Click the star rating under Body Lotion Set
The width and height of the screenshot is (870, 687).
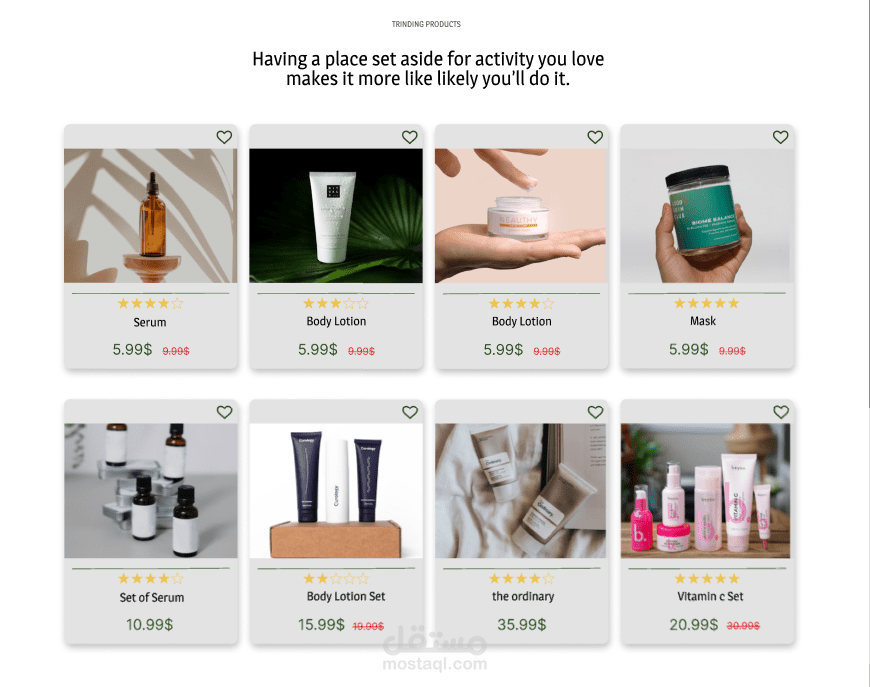(x=336, y=579)
